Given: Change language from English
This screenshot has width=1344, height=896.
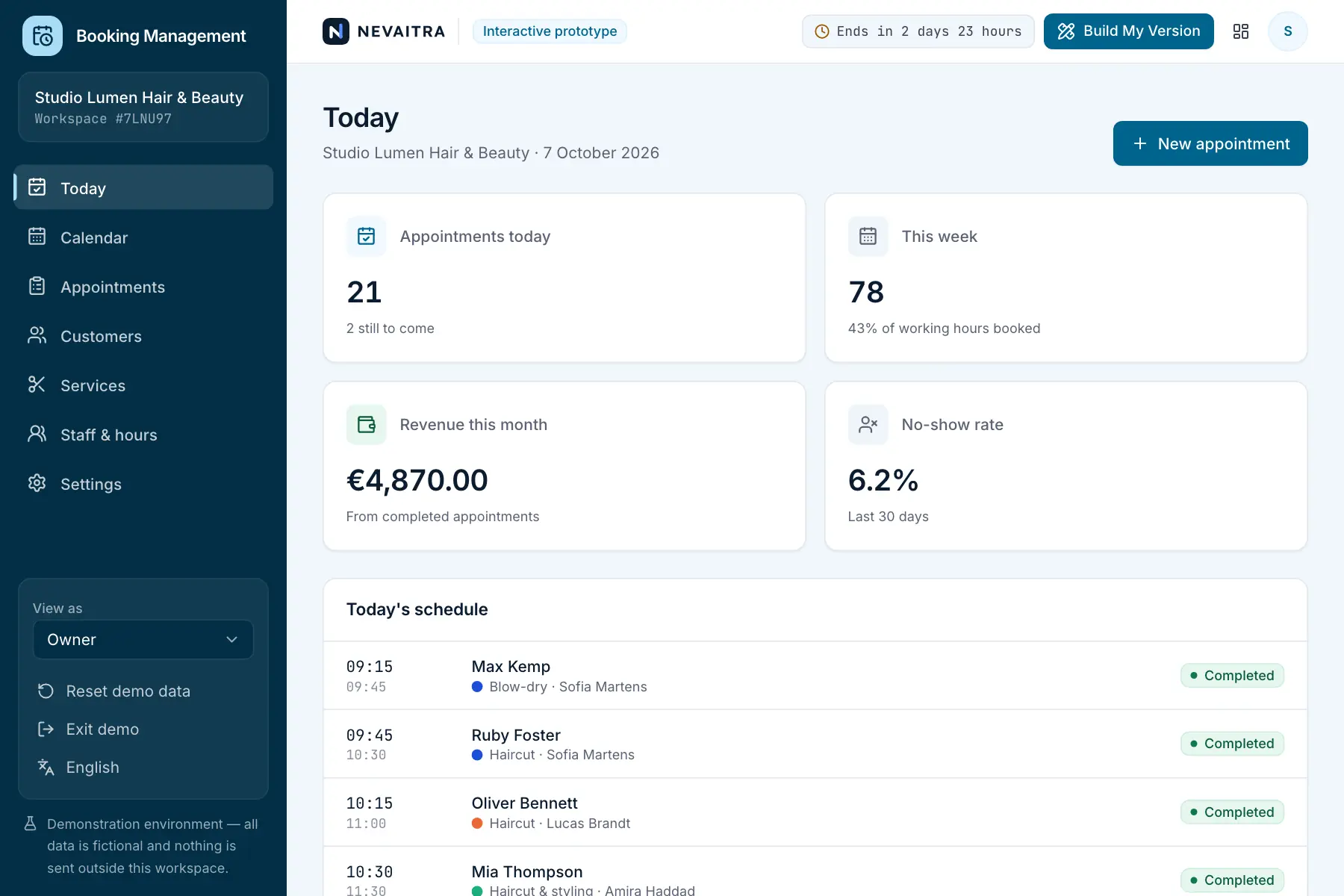Looking at the screenshot, I should pos(143,768).
